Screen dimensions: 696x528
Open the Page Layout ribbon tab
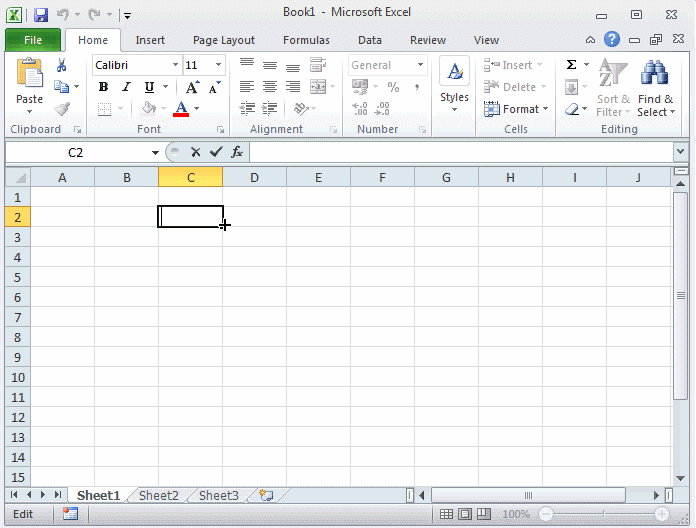223,40
